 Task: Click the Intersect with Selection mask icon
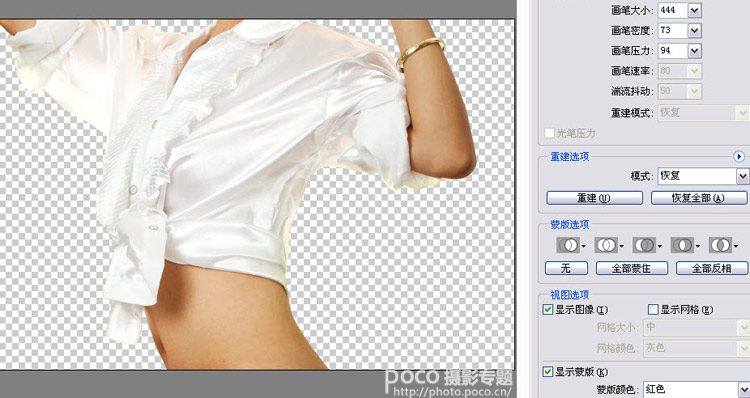pos(683,245)
